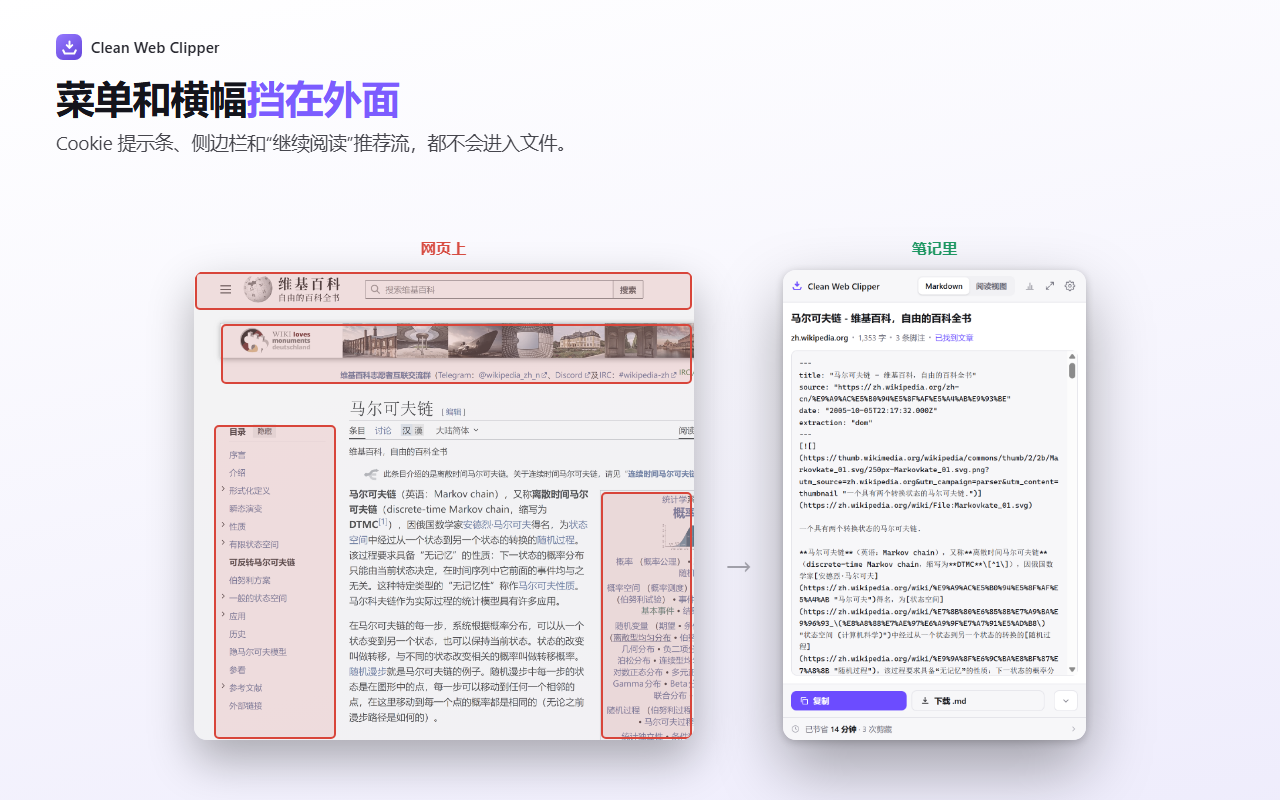Open the 随机漫步 article link

368,671
